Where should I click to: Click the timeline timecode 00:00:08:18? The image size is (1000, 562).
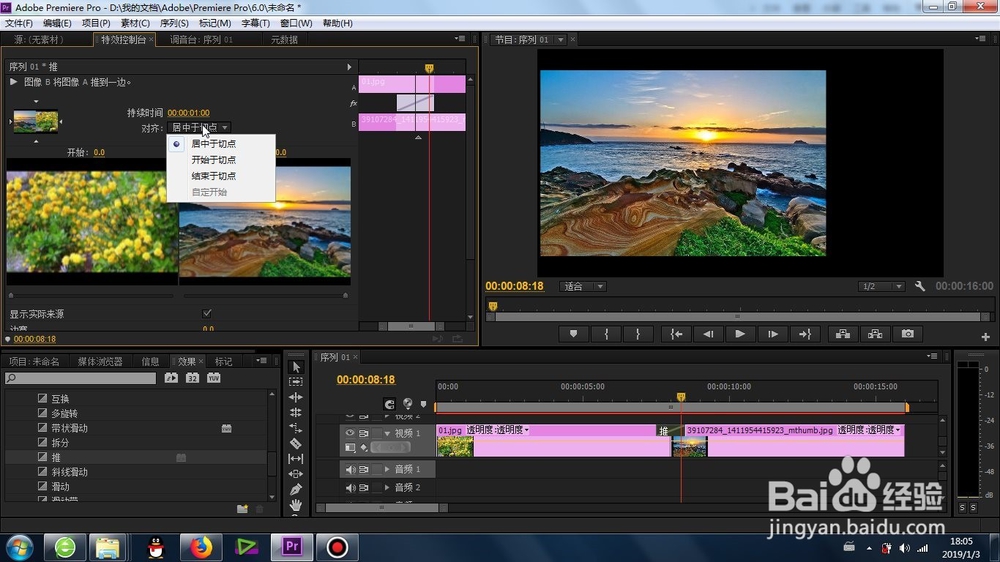[x=365, y=380]
